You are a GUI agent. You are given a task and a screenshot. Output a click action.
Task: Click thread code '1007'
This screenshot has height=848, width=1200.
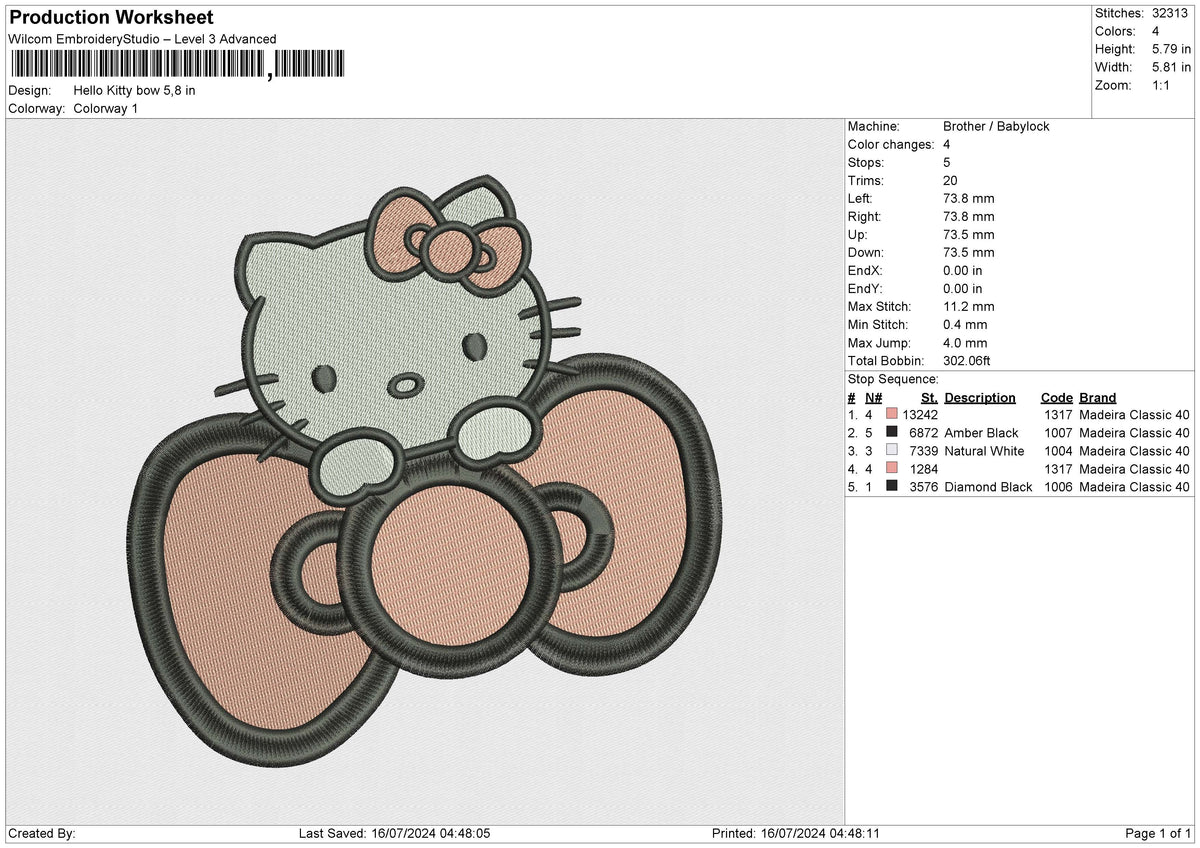click(1059, 433)
